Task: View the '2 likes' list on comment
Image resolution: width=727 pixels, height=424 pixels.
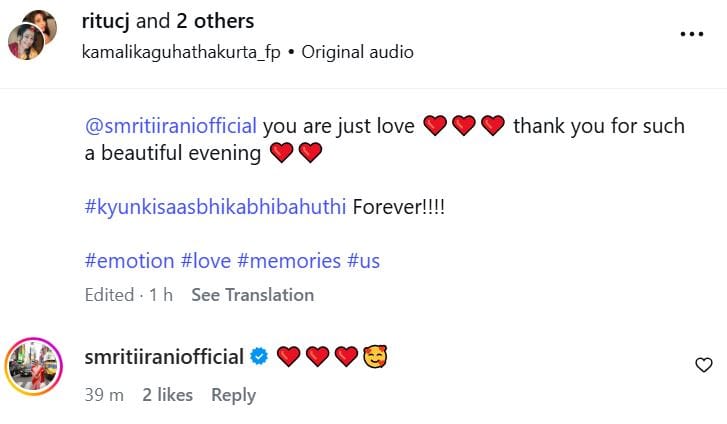Action: (167, 396)
